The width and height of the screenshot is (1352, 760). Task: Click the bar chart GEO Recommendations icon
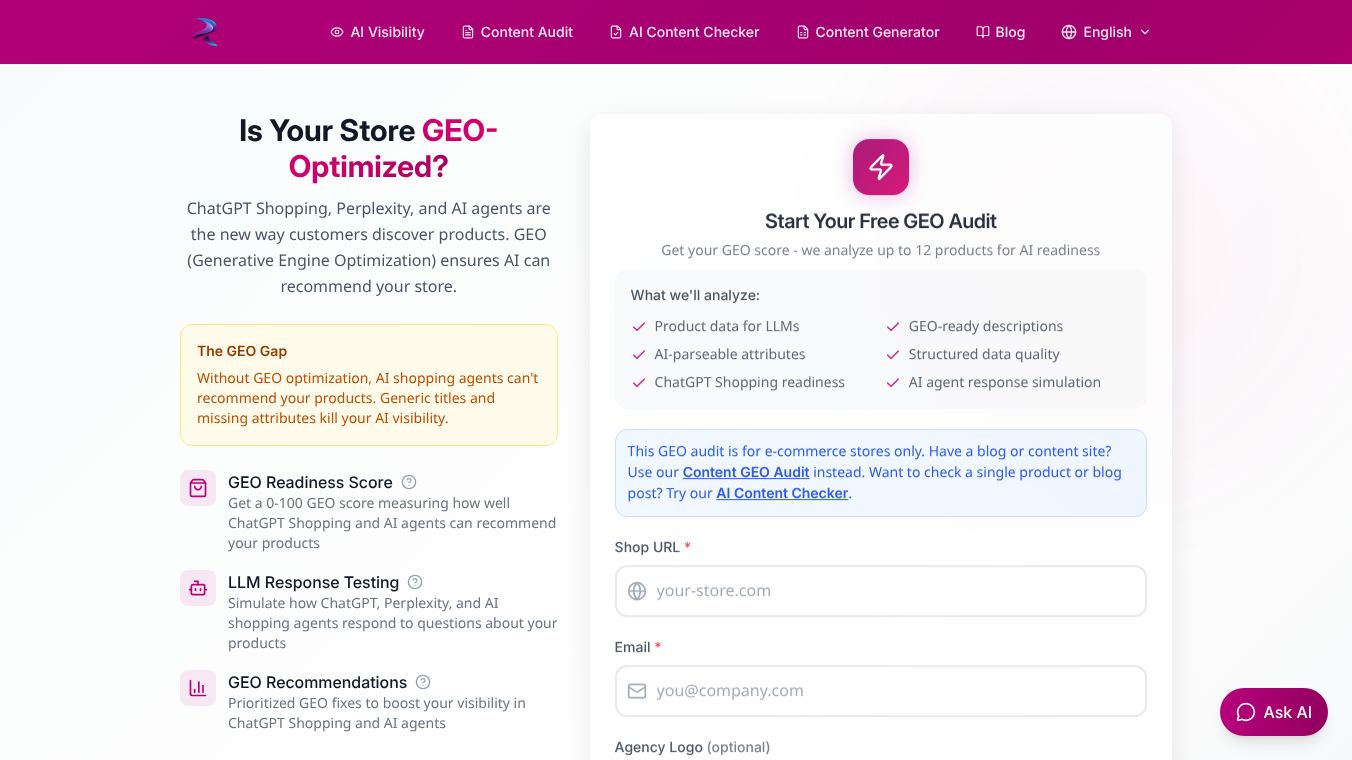198,688
